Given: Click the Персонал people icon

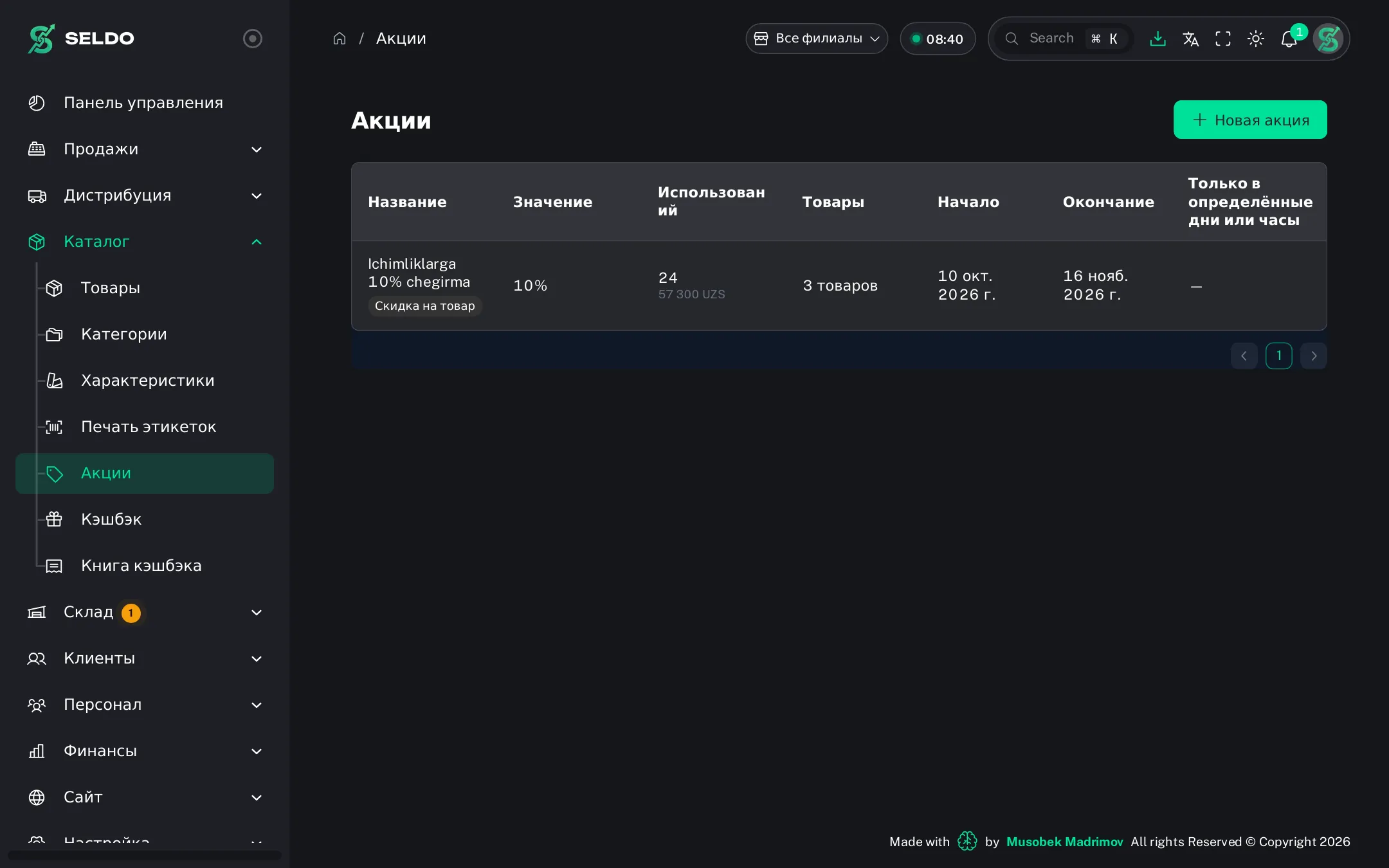Looking at the screenshot, I should click(x=37, y=705).
